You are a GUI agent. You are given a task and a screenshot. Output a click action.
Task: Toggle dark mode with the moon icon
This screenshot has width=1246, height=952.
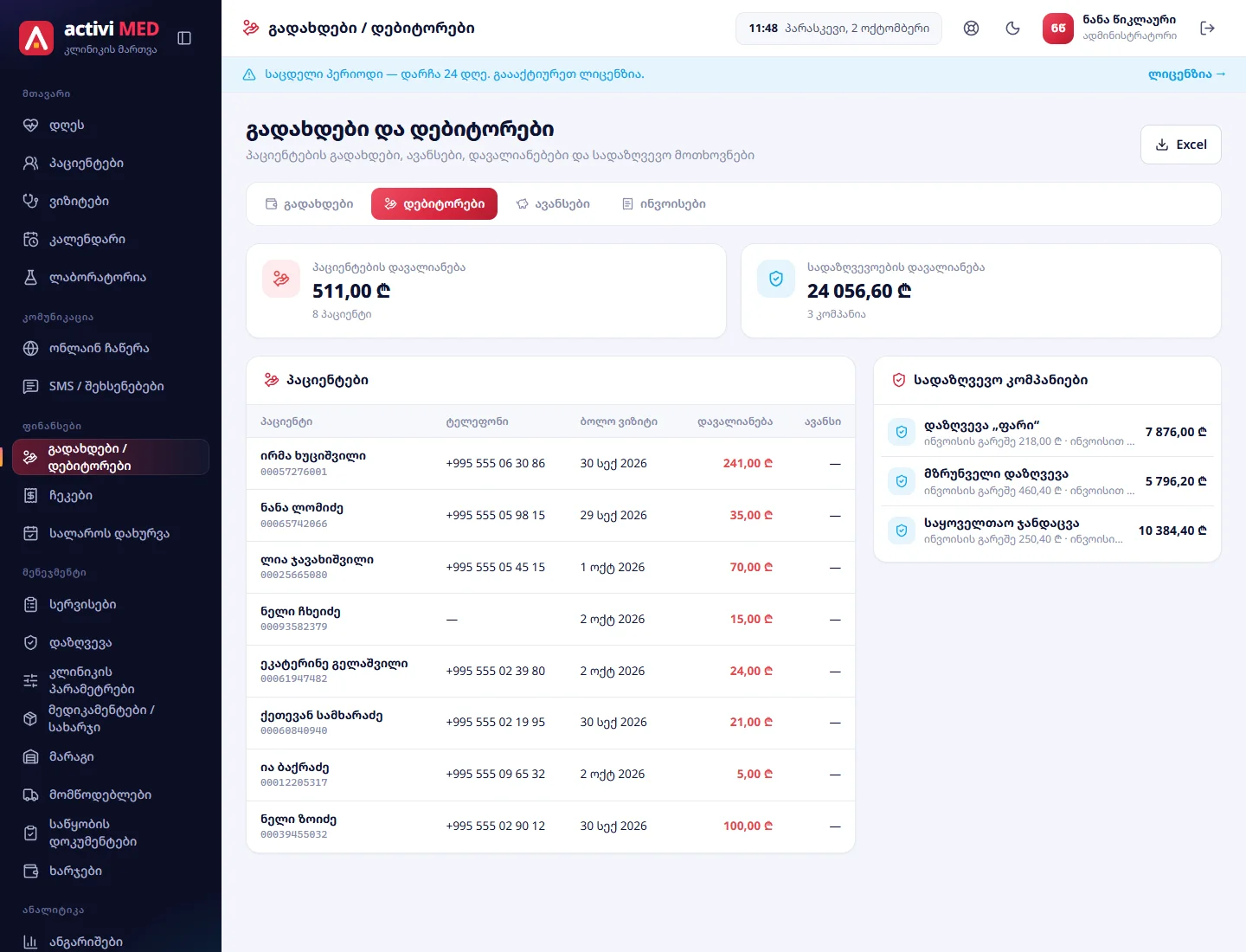pyautogui.click(x=1012, y=29)
